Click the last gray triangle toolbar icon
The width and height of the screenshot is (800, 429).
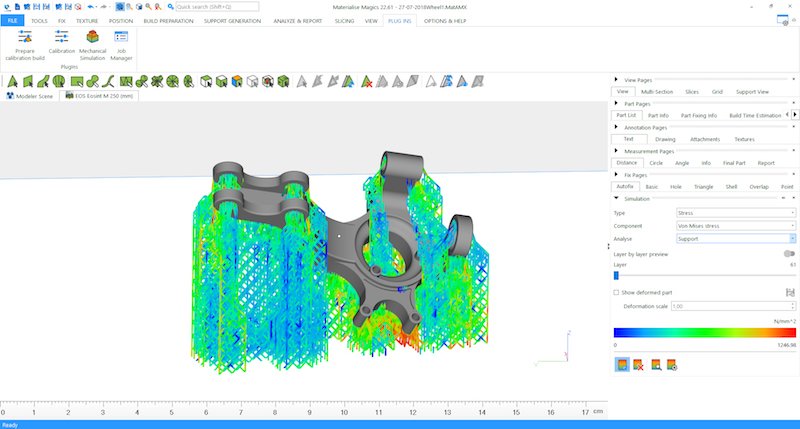478,81
